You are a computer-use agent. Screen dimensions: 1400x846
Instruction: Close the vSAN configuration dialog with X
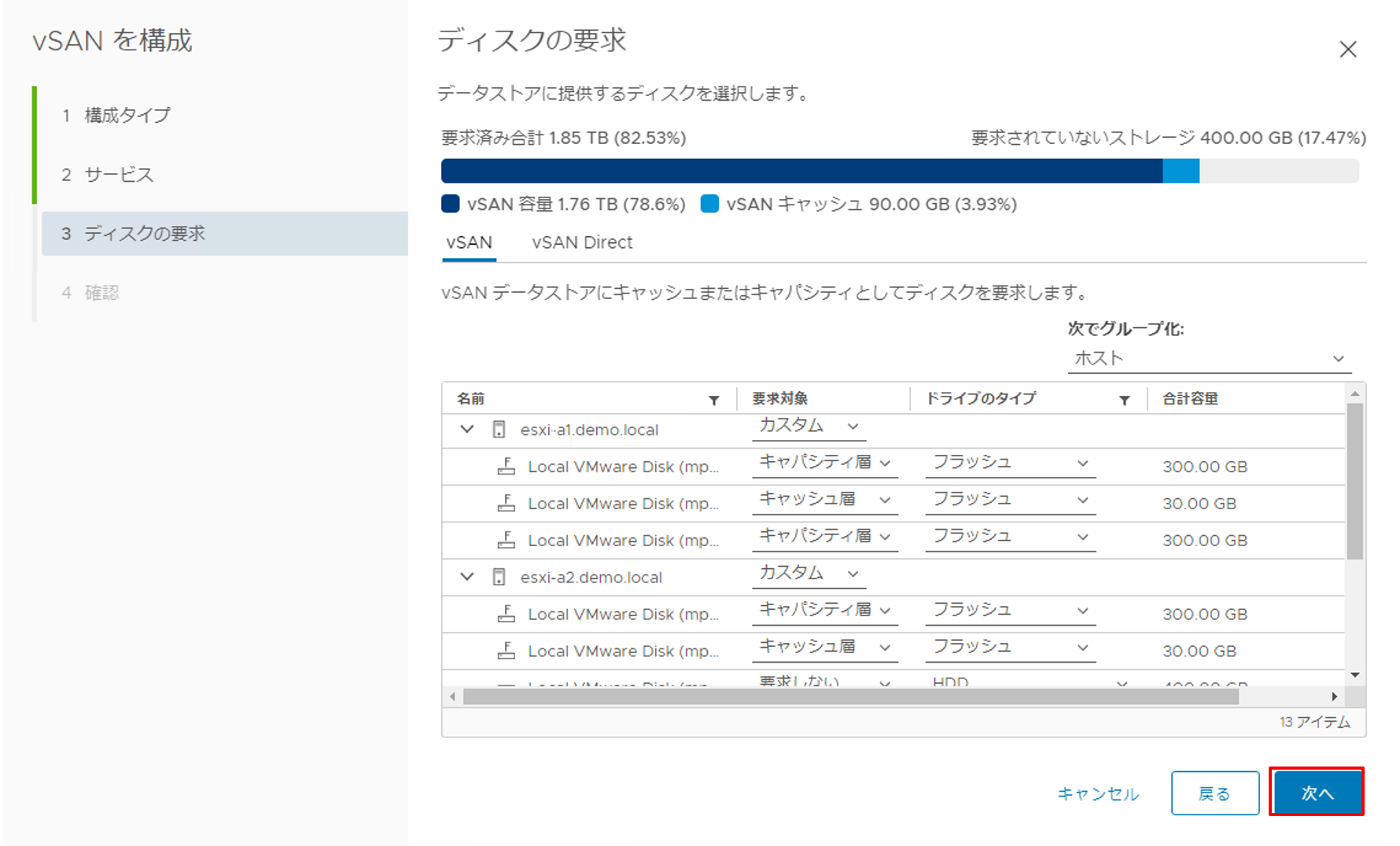[1348, 50]
